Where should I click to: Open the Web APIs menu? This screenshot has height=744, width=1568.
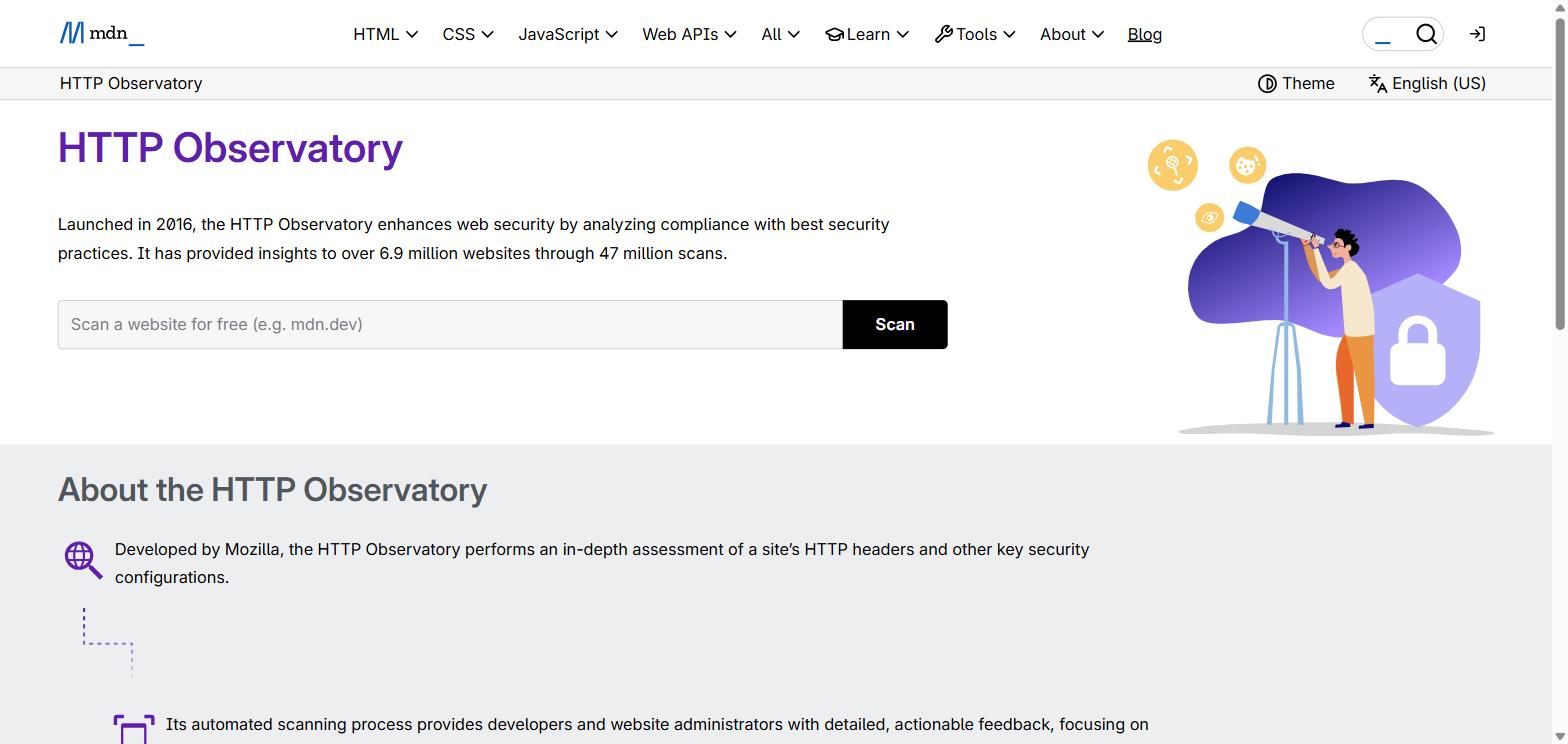pos(689,34)
